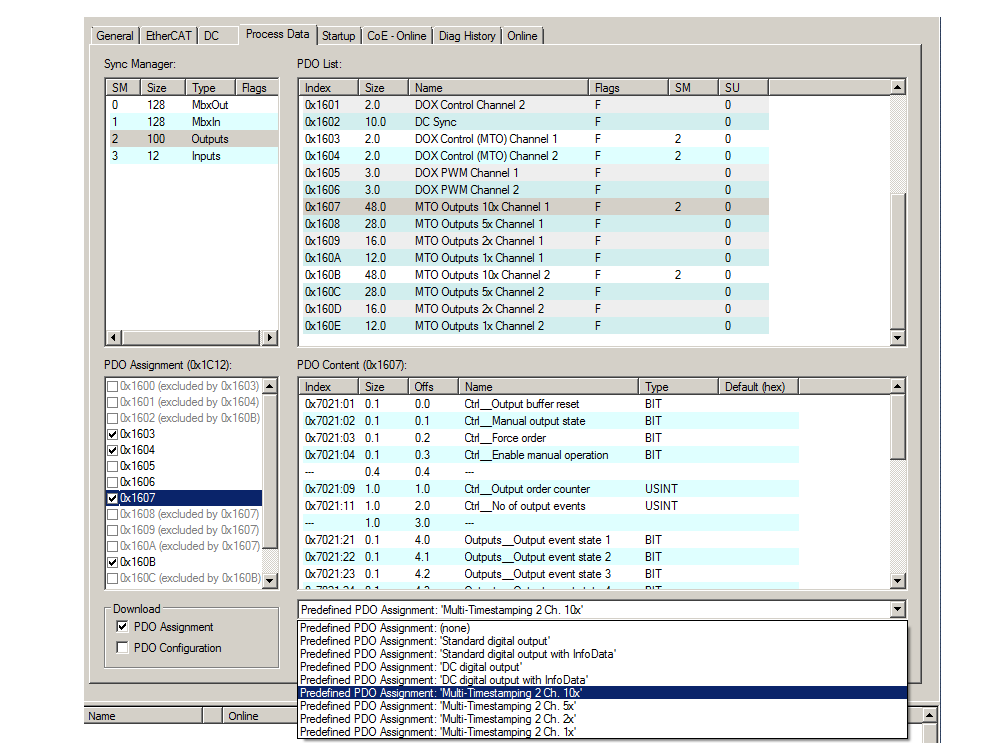Click Sync Manager scroll right arrow
1000x751 pixels.
270,337
